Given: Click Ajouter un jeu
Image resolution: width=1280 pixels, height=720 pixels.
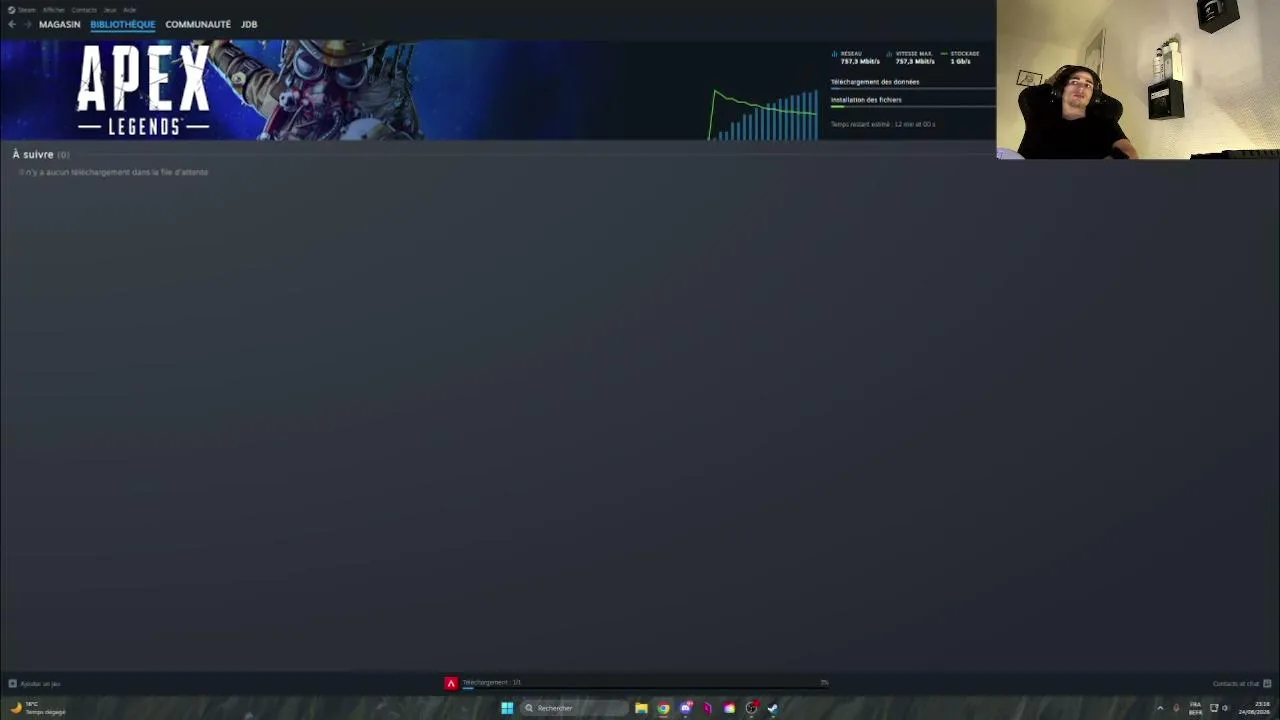Looking at the screenshot, I should (35, 684).
